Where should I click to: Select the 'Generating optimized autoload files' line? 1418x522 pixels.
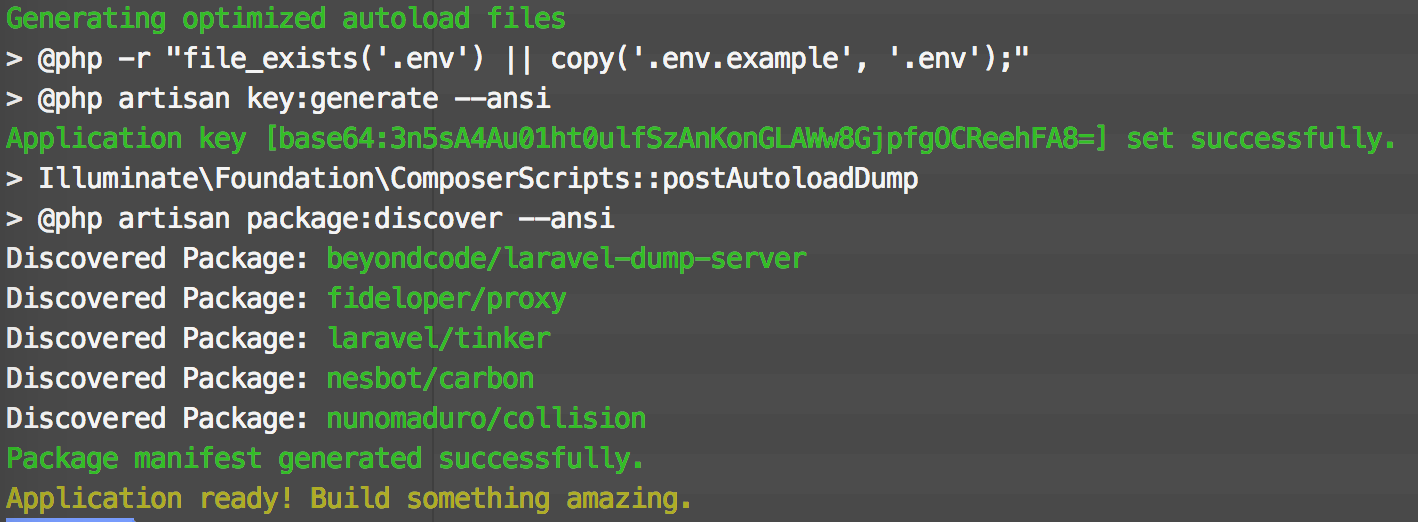[x=286, y=18]
